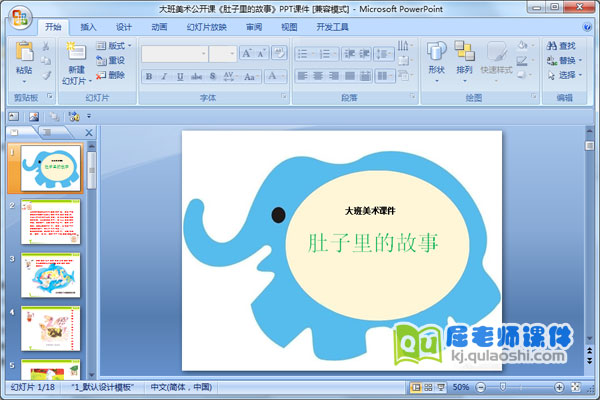Click the strikethrough abc icon
The image size is (600, 400).
(197, 76)
